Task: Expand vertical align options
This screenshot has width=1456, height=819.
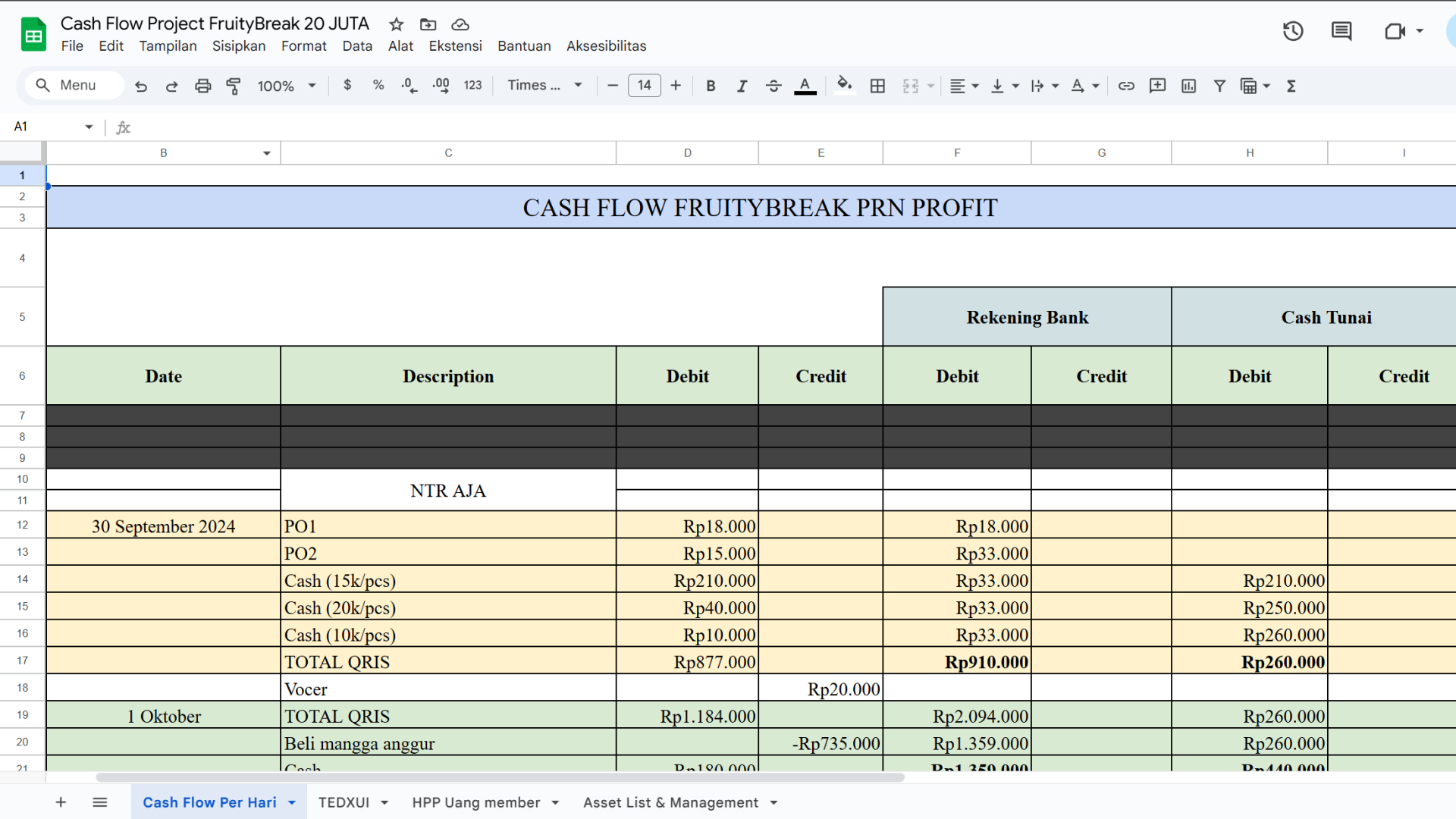Action: (x=1015, y=86)
